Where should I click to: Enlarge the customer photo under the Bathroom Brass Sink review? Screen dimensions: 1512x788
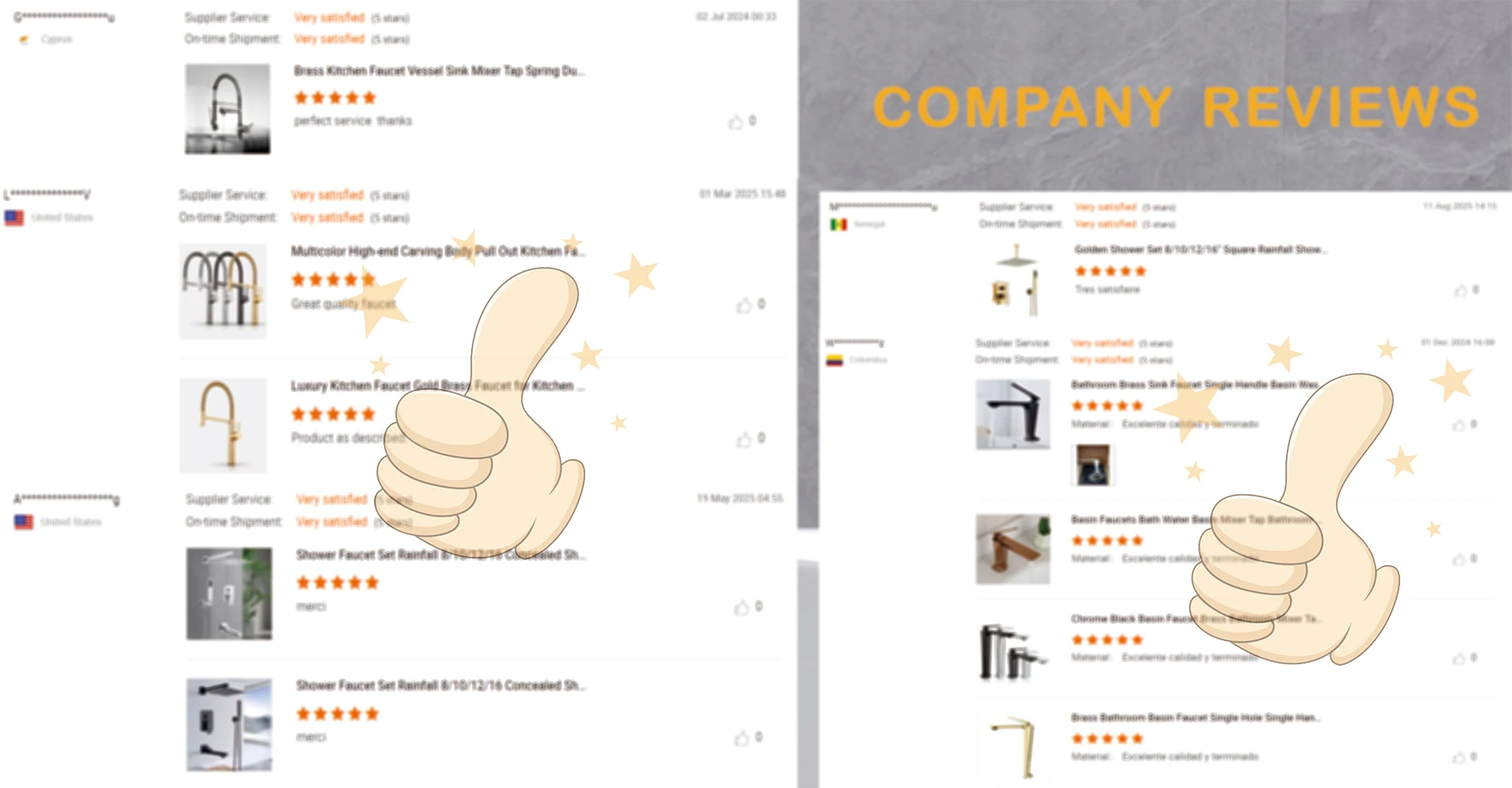point(1093,465)
